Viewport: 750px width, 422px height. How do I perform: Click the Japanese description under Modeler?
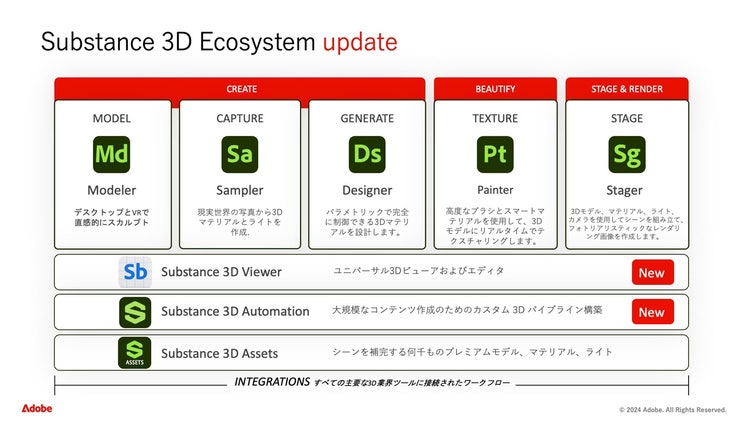point(111,217)
